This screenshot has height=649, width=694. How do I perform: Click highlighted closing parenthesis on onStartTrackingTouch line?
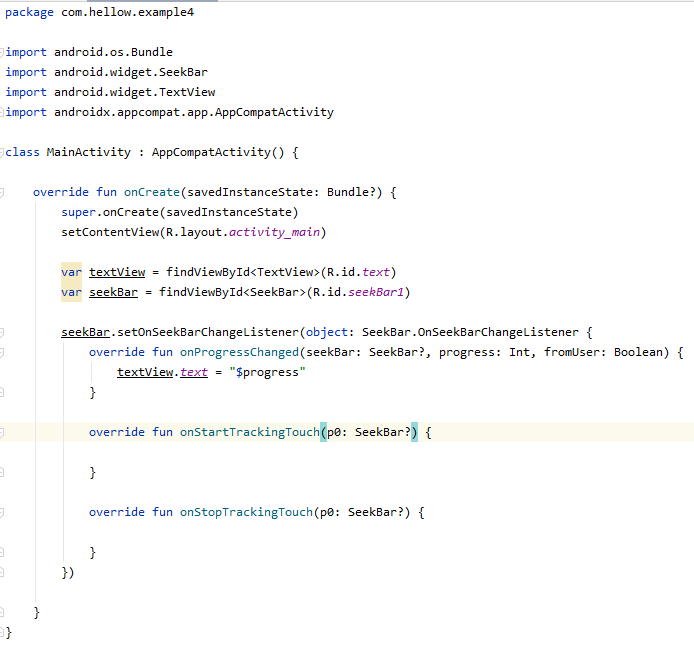tap(414, 432)
